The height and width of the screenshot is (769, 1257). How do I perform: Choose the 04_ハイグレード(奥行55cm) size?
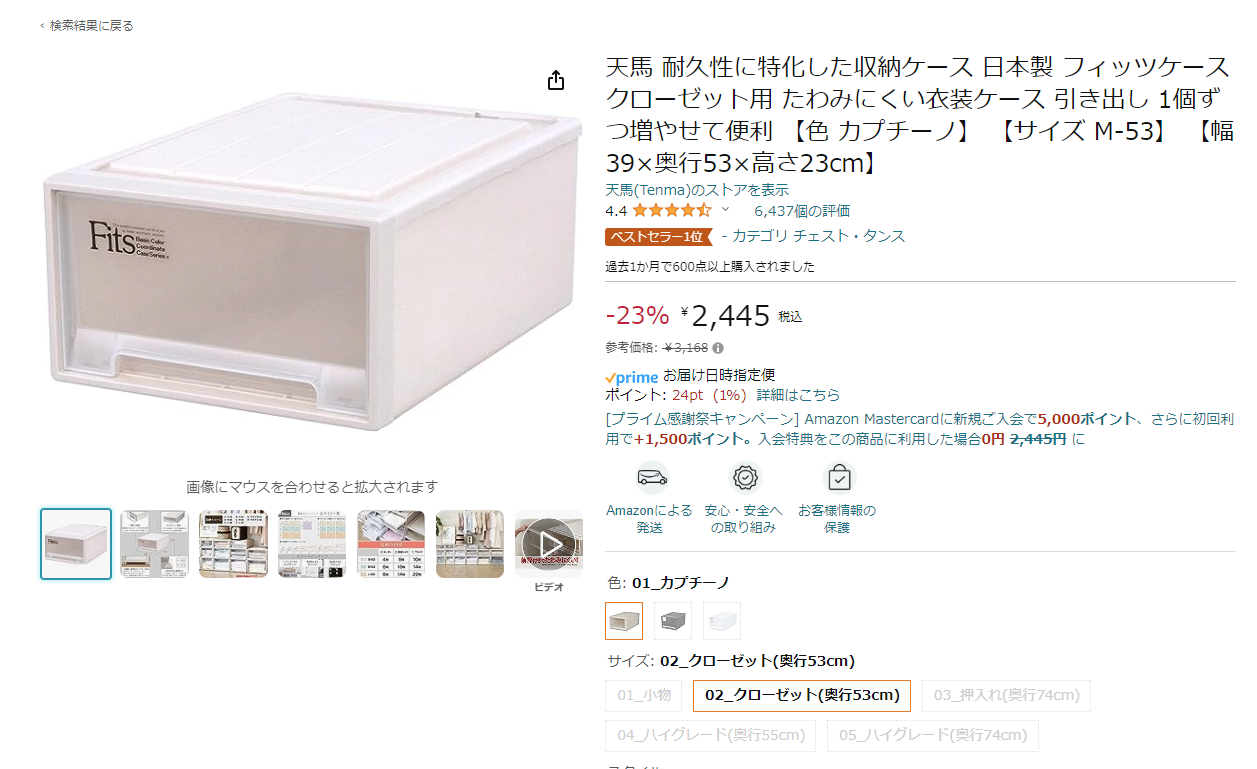coord(711,736)
